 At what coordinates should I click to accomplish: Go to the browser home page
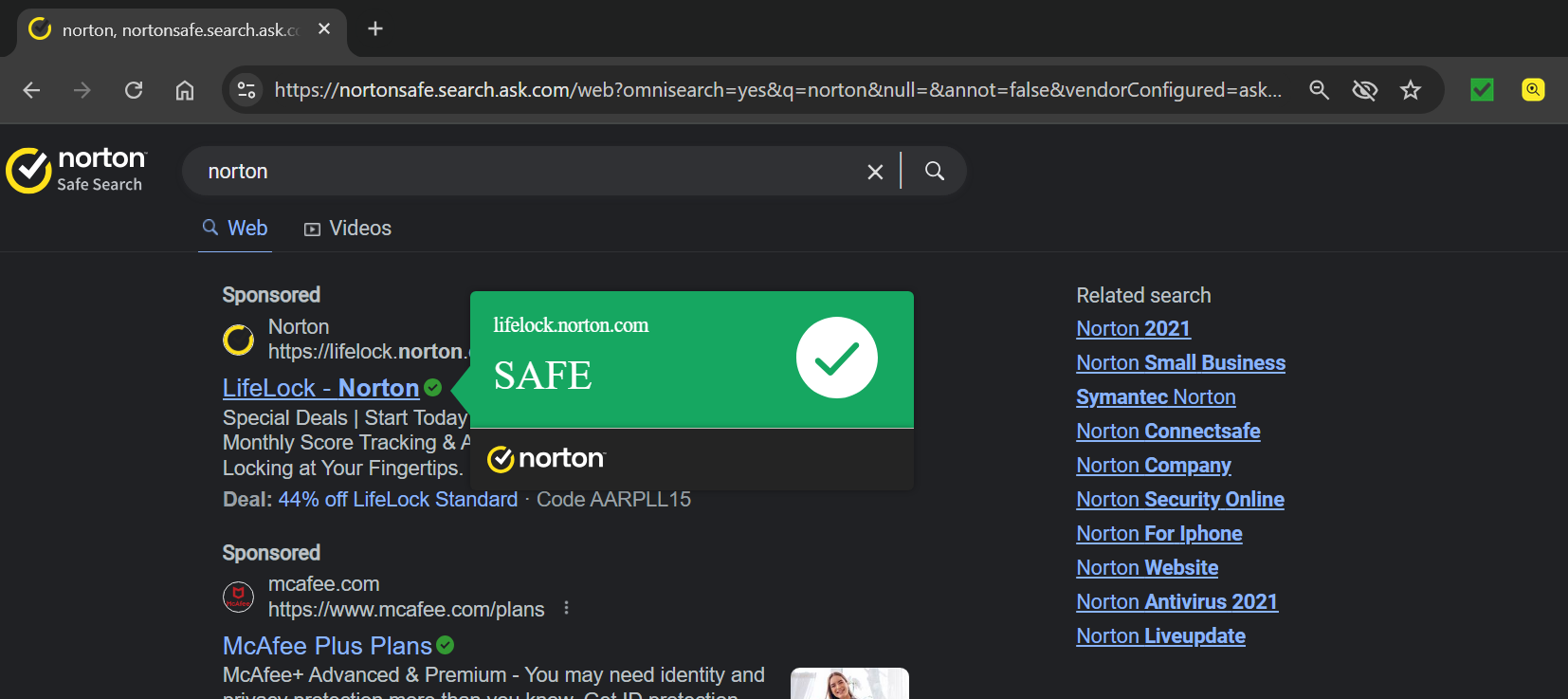(x=185, y=90)
